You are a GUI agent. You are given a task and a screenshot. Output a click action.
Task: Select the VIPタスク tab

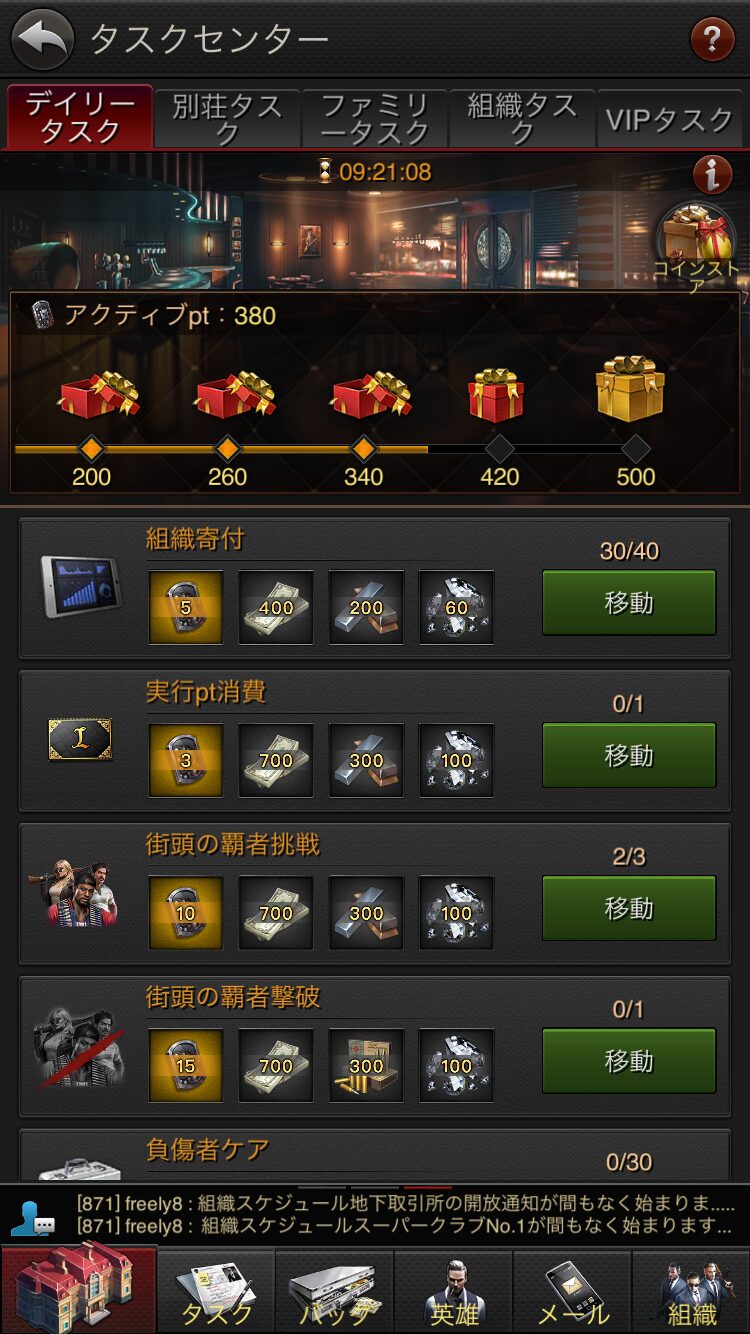(x=669, y=119)
